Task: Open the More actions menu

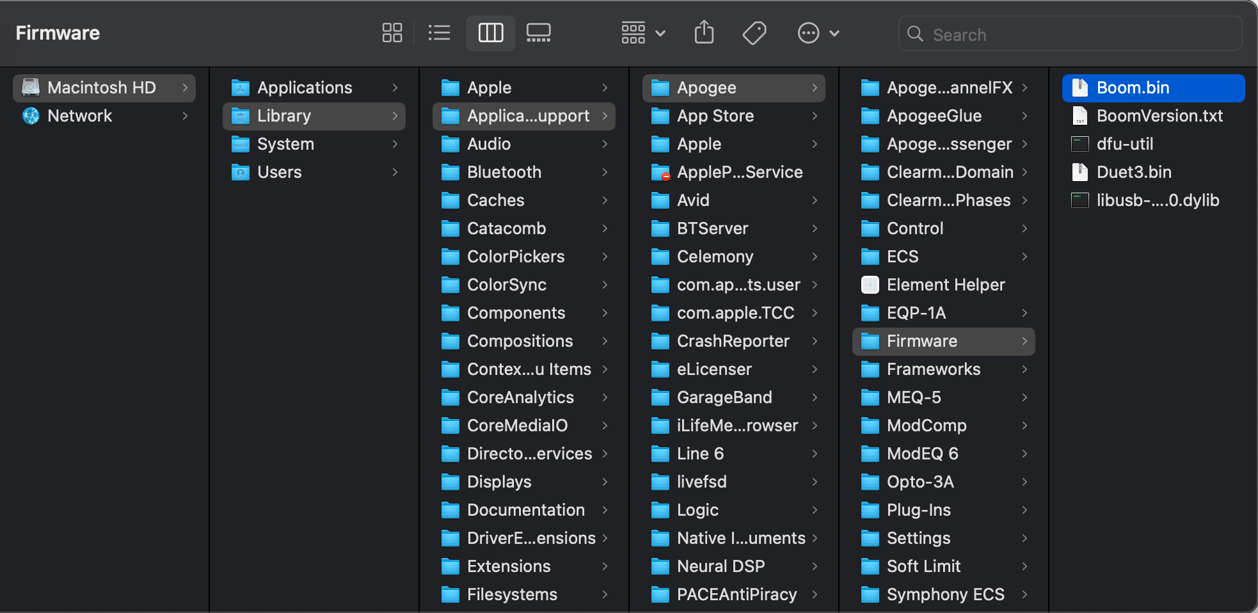Action: tap(817, 33)
